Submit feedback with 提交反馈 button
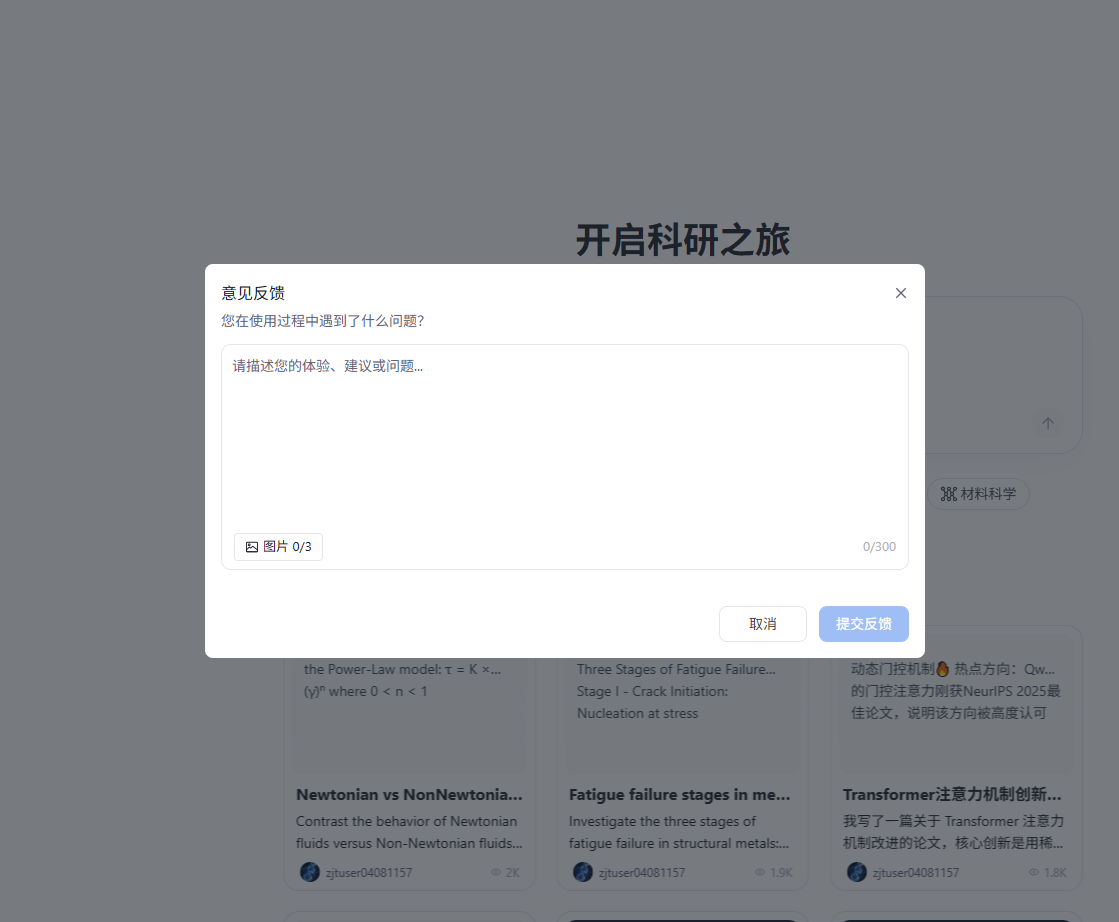1119x922 pixels. [864, 624]
